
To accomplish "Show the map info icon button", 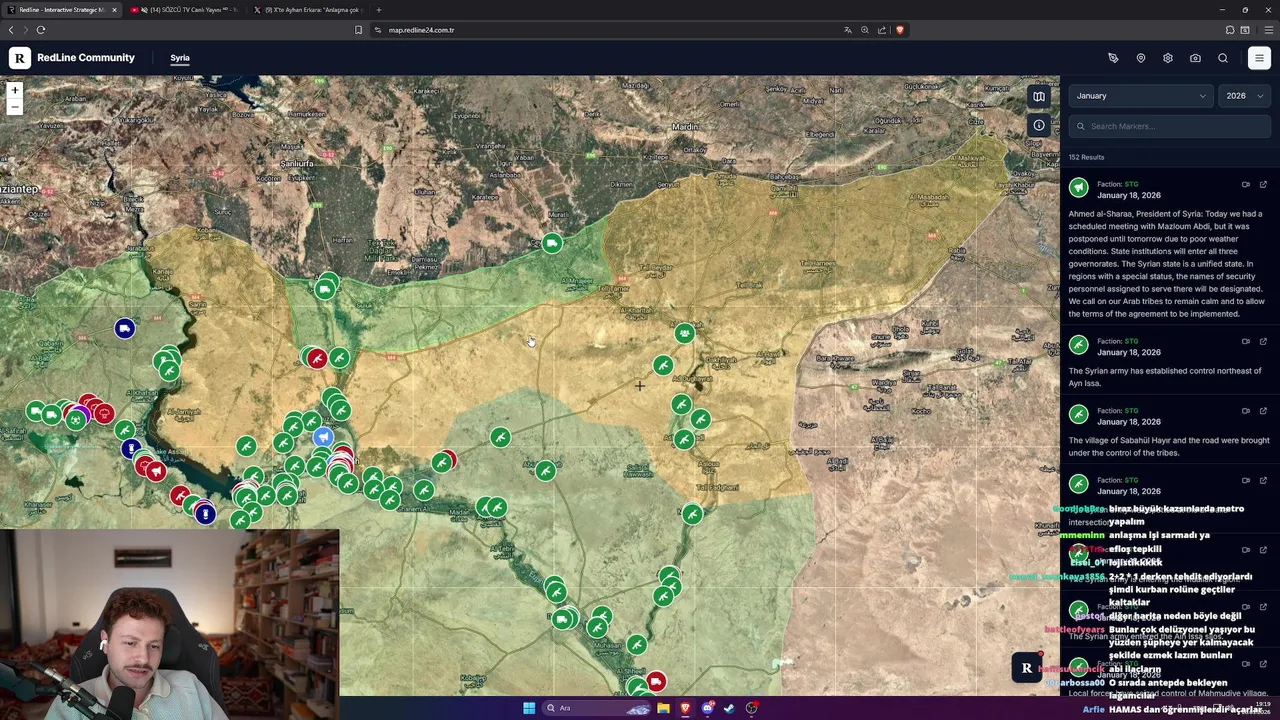I will pyautogui.click(x=1039, y=125).
